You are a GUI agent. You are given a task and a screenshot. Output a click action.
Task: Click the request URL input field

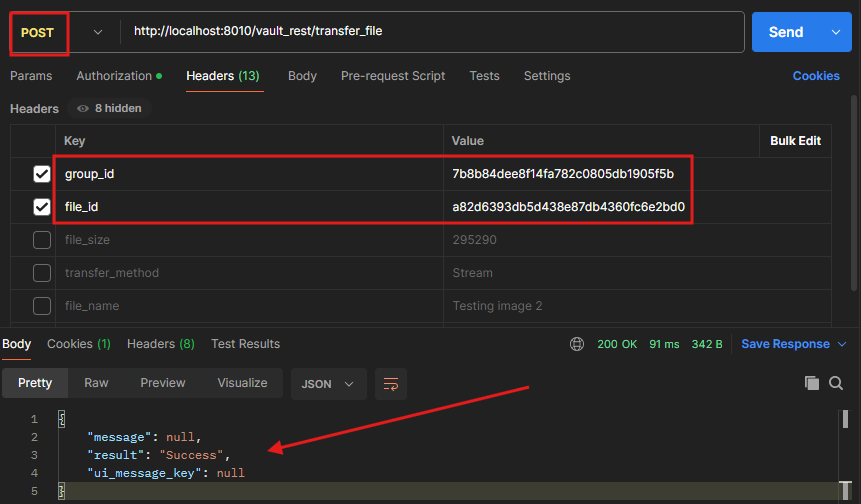(431, 32)
